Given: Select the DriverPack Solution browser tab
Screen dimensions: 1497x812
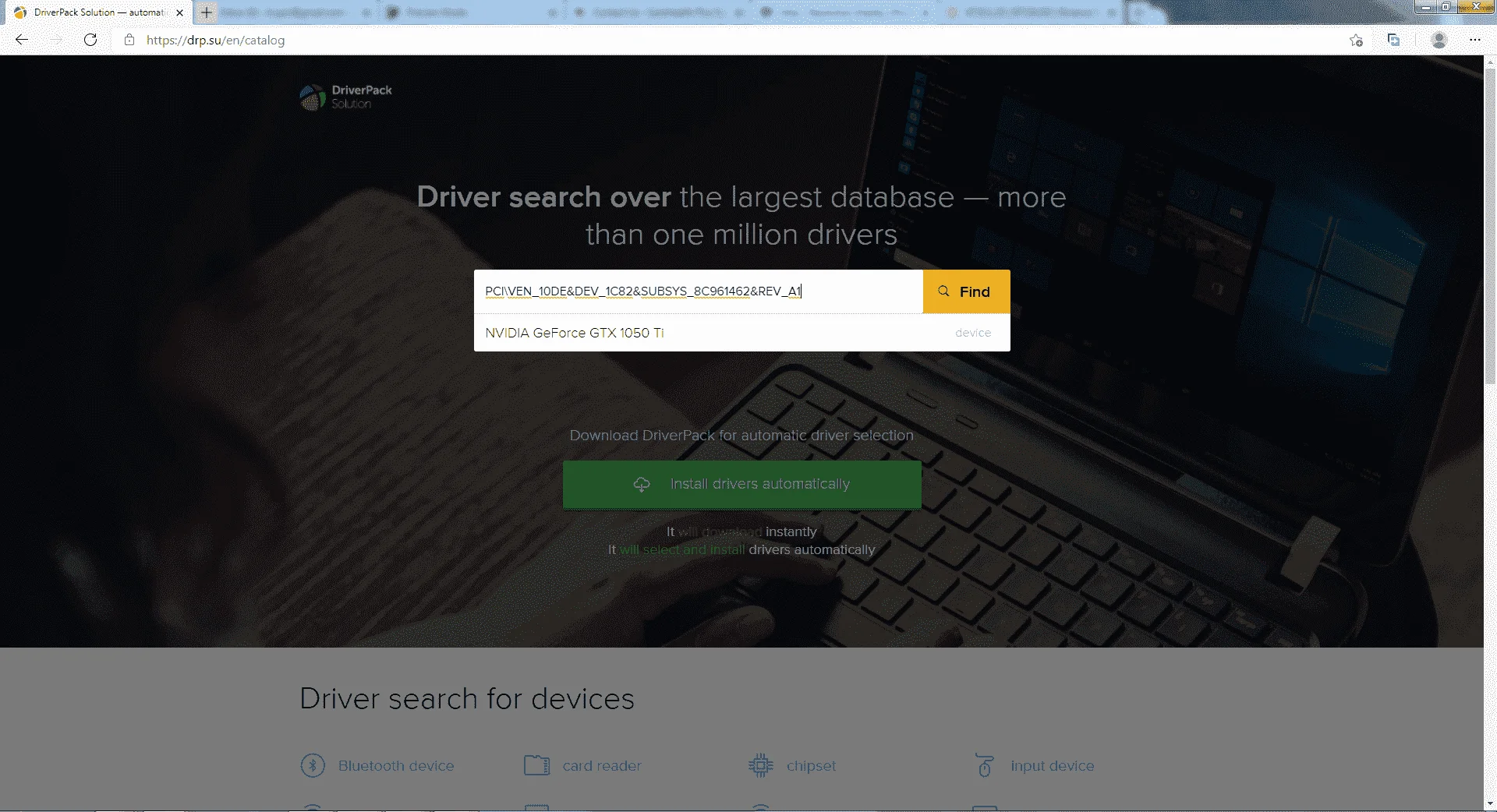Looking at the screenshot, I should (x=98, y=12).
